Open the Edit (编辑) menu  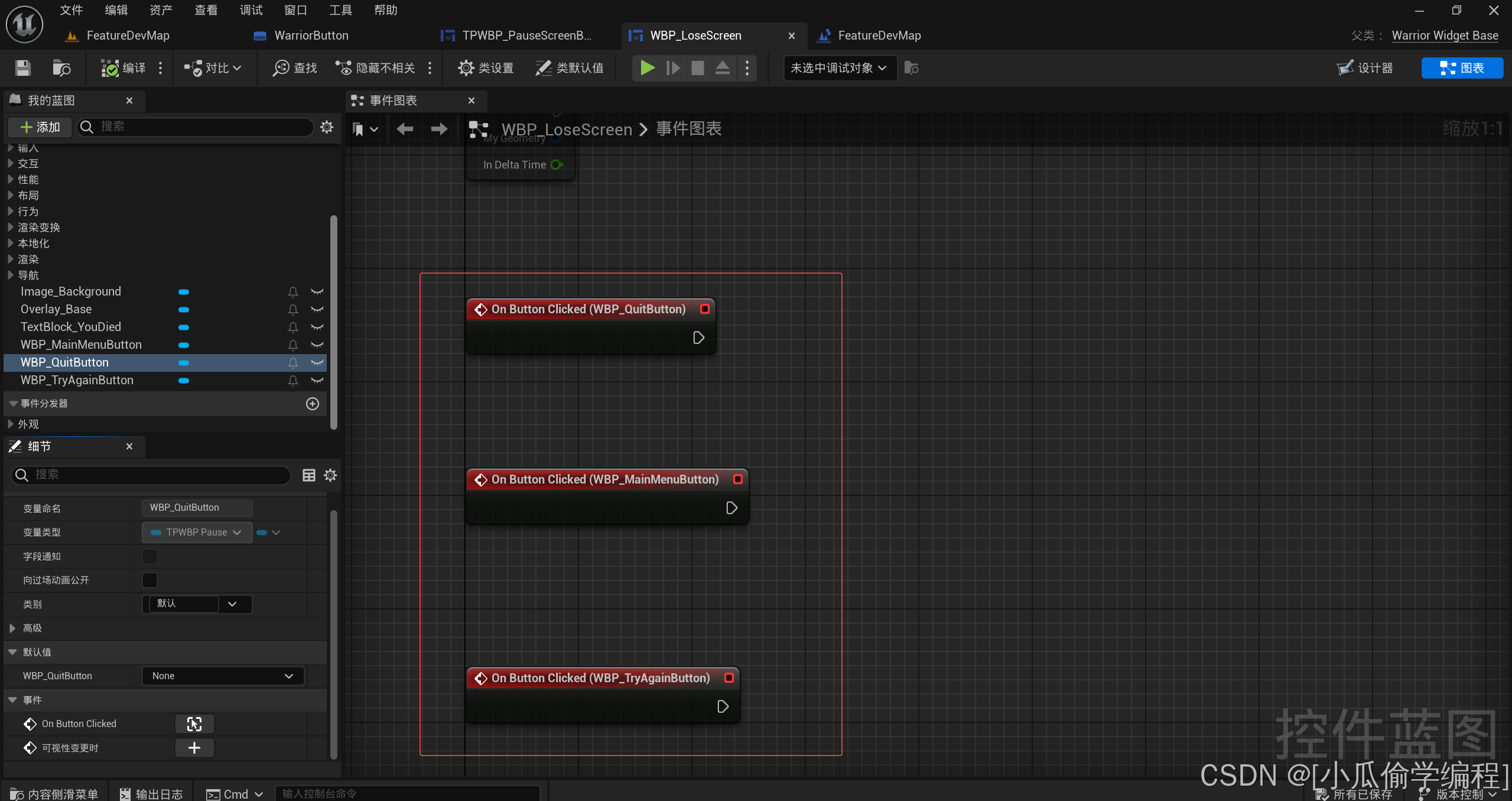click(x=116, y=10)
